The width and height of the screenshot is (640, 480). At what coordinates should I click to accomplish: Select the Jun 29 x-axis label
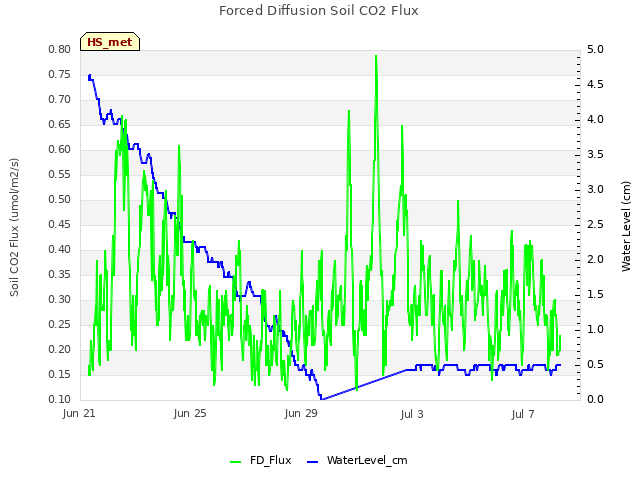(x=301, y=413)
